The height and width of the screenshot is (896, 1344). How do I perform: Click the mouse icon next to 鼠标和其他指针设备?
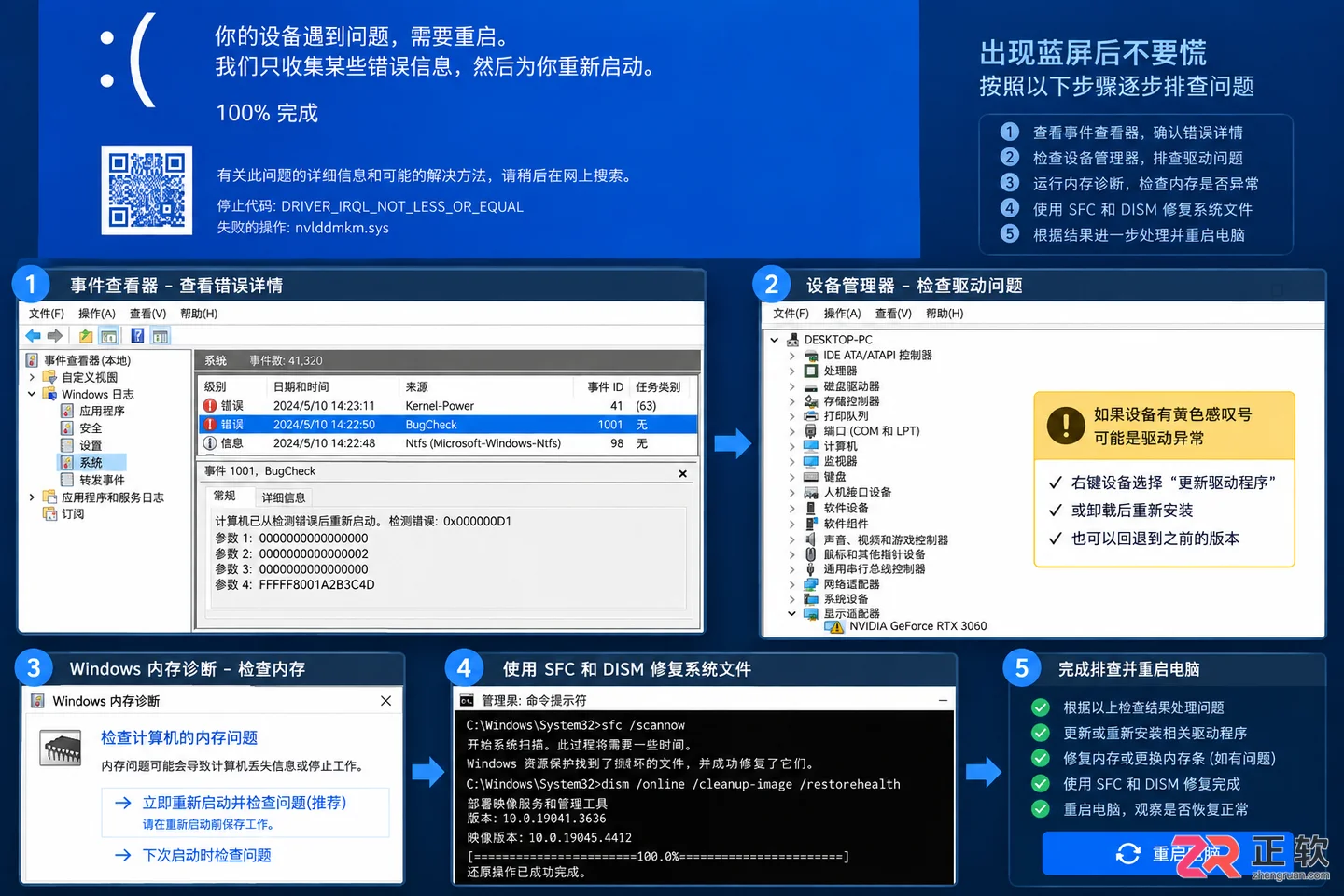[x=811, y=554]
